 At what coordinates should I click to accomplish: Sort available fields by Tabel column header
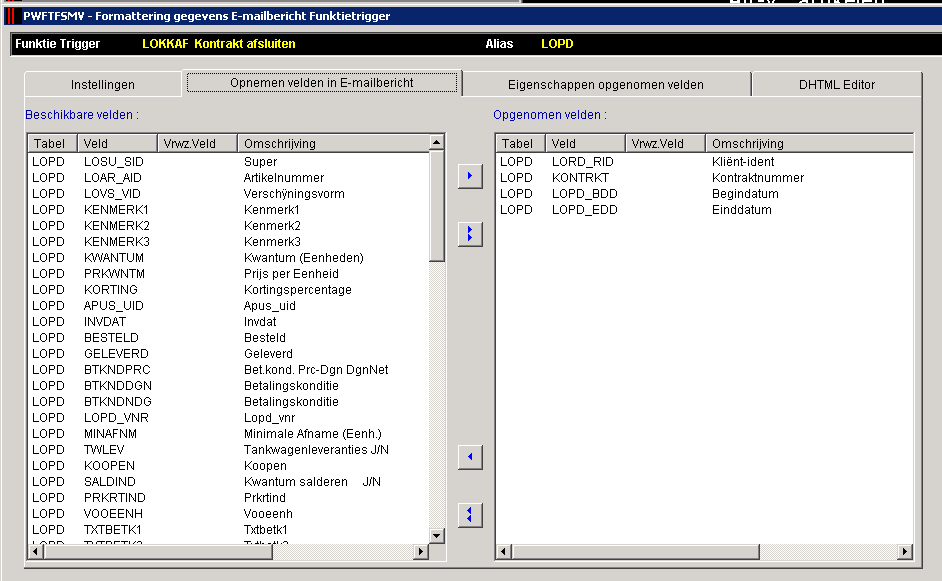coord(52,144)
